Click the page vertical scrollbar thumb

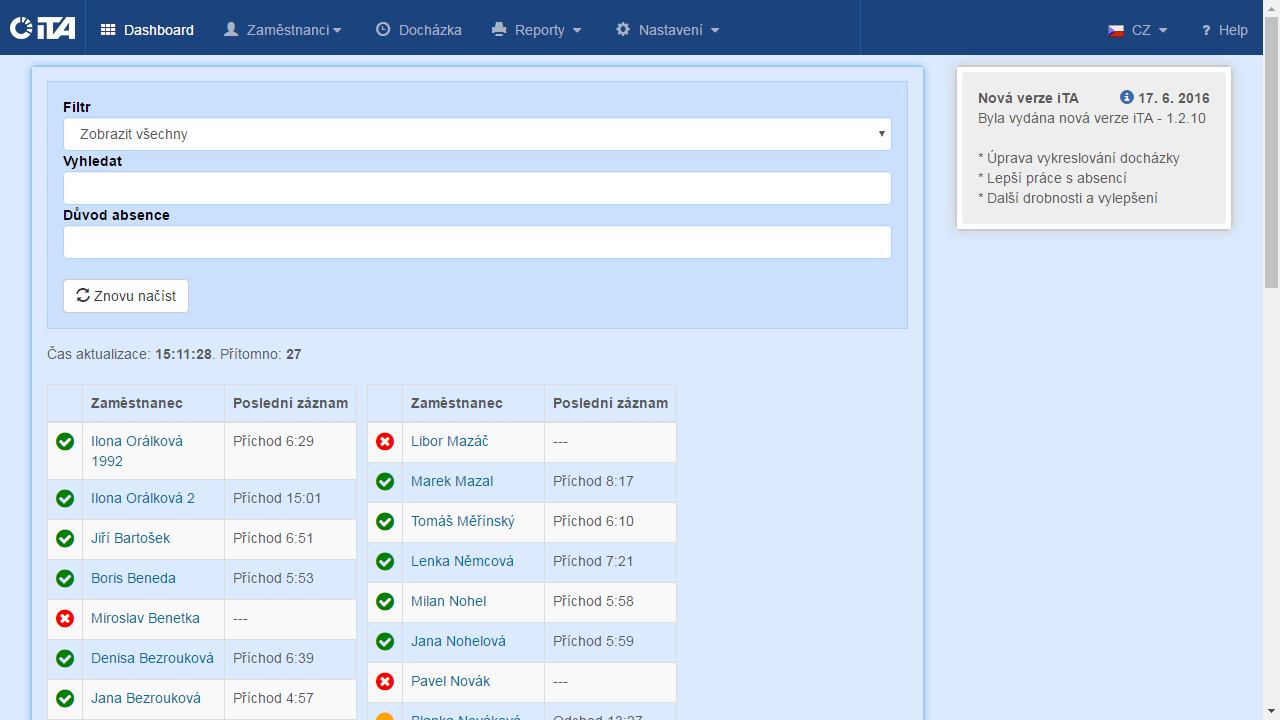pos(1271,150)
